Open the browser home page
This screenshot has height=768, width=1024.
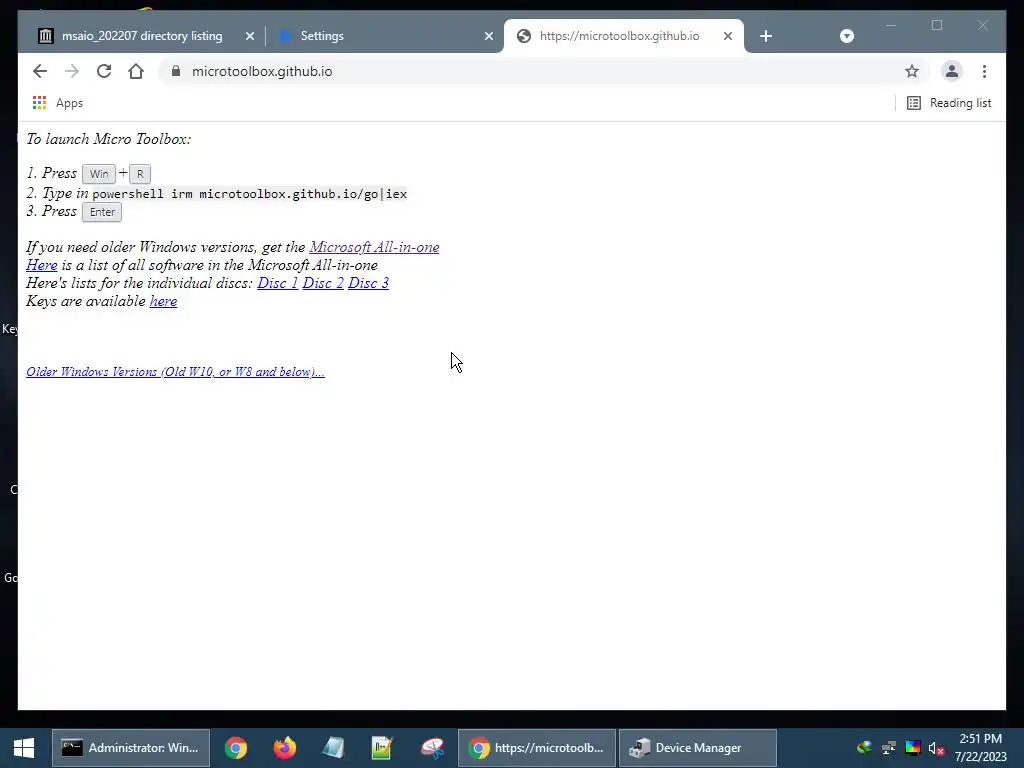(136, 71)
